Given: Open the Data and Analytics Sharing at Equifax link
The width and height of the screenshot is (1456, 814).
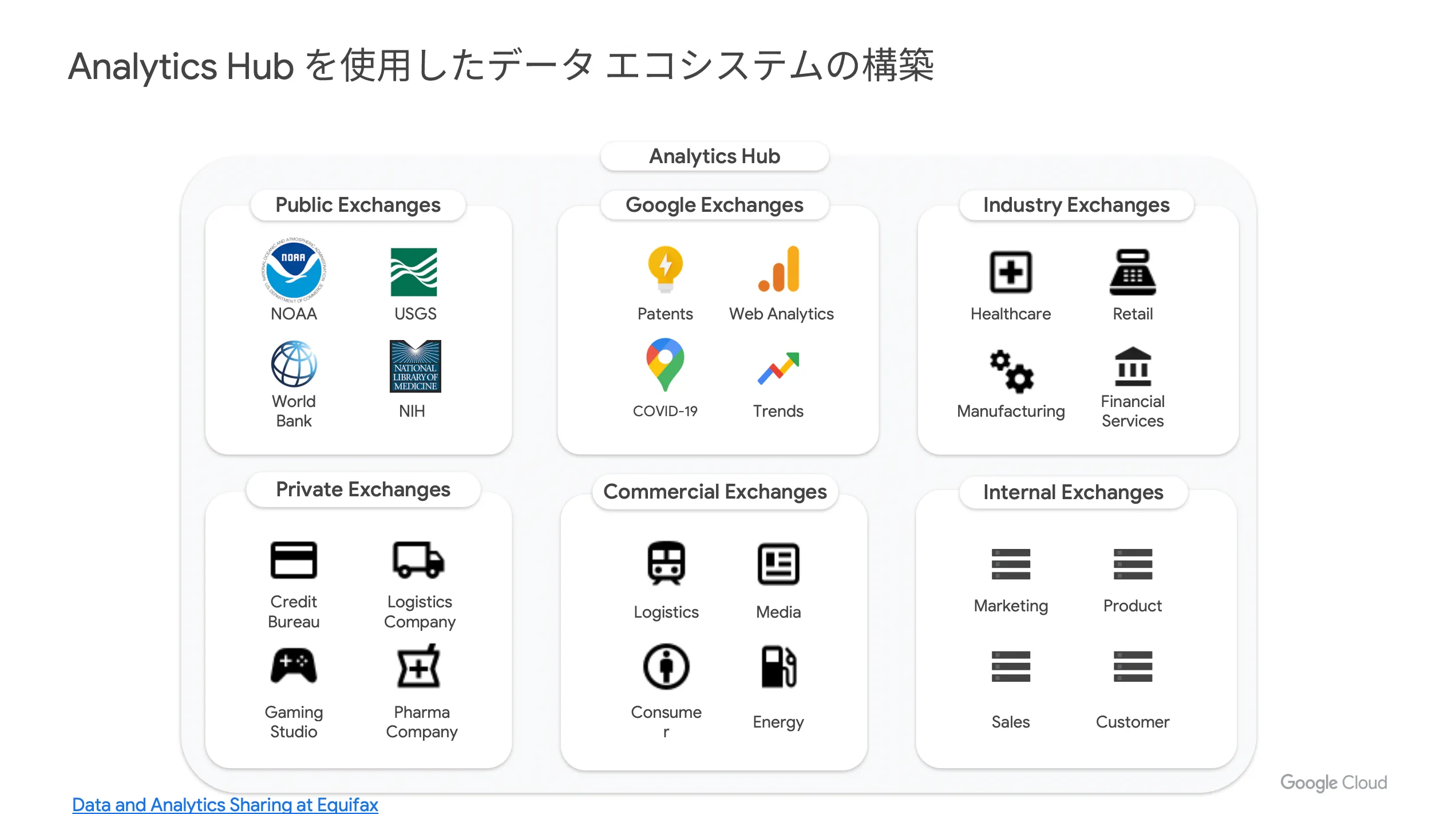Looking at the screenshot, I should [x=225, y=804].
